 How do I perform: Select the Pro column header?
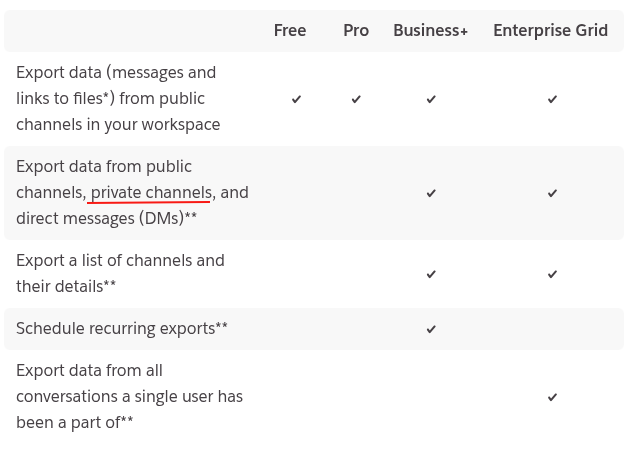[x=356, y=30]
